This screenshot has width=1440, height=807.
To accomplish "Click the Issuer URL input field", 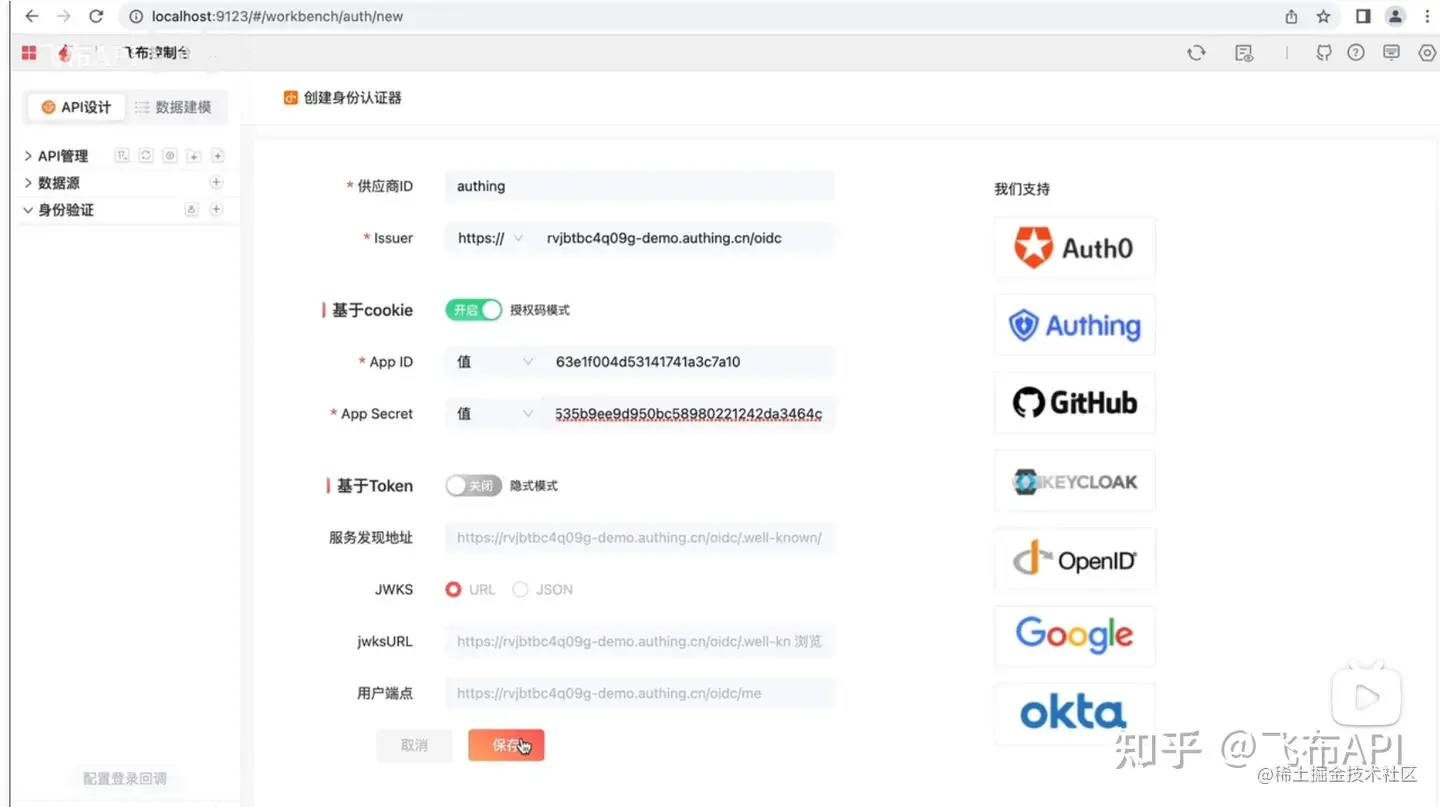I will 684,238.
